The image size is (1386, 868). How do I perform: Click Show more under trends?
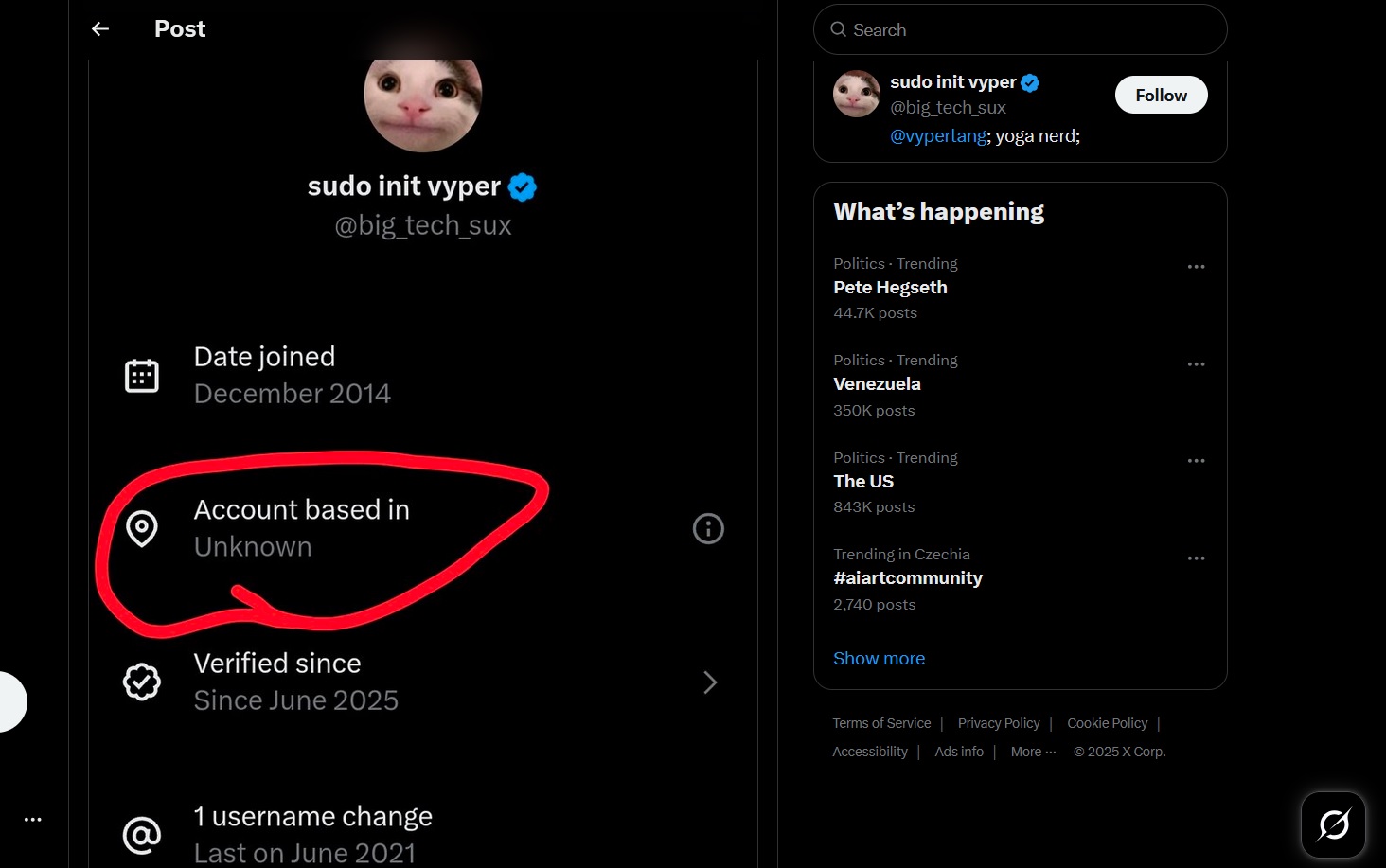pyautogui.click(x=879, y=659)
